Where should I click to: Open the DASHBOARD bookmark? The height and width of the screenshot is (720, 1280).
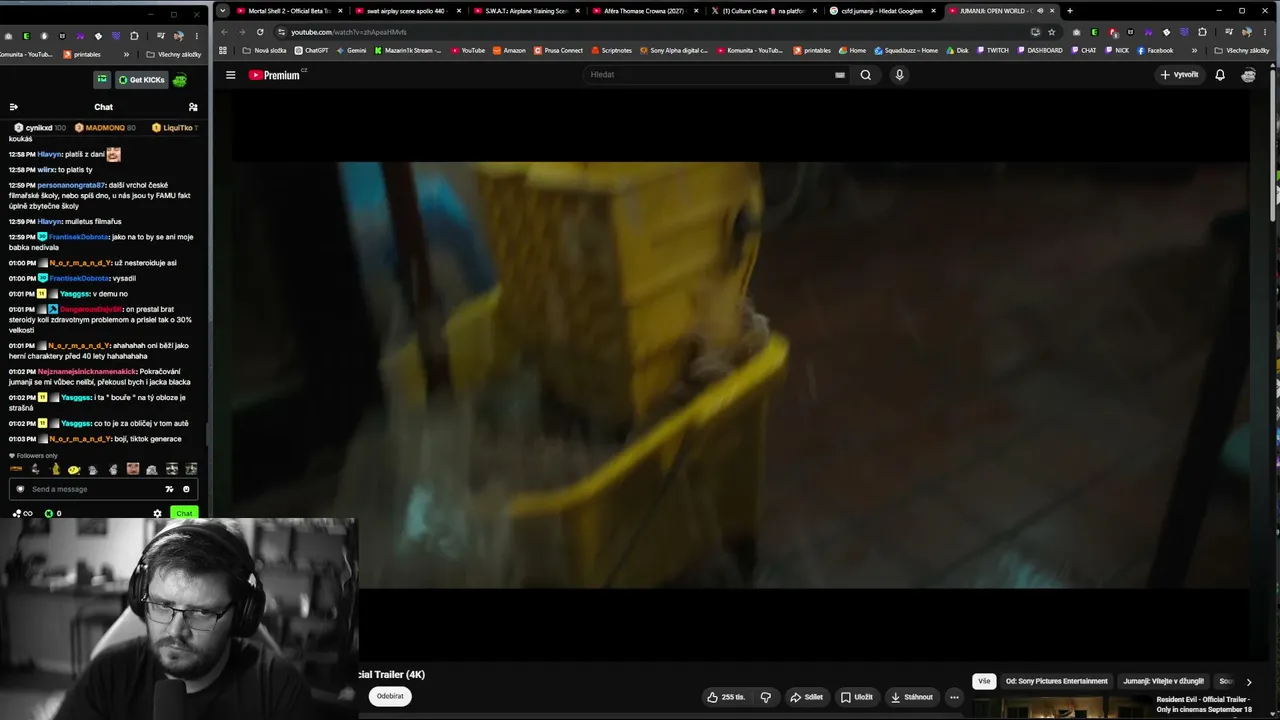point(1040,50)
